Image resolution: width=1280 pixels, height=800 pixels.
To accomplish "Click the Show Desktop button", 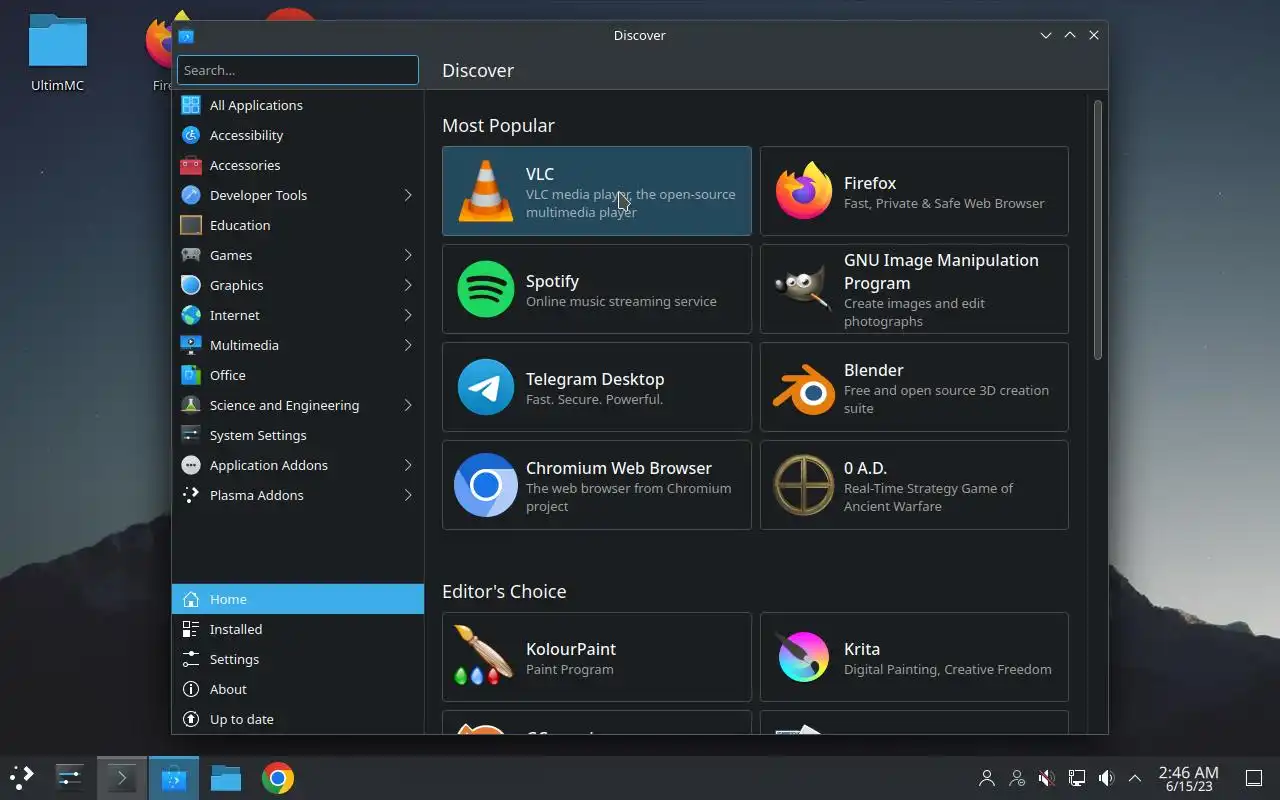I will [x=1253, y=777].
